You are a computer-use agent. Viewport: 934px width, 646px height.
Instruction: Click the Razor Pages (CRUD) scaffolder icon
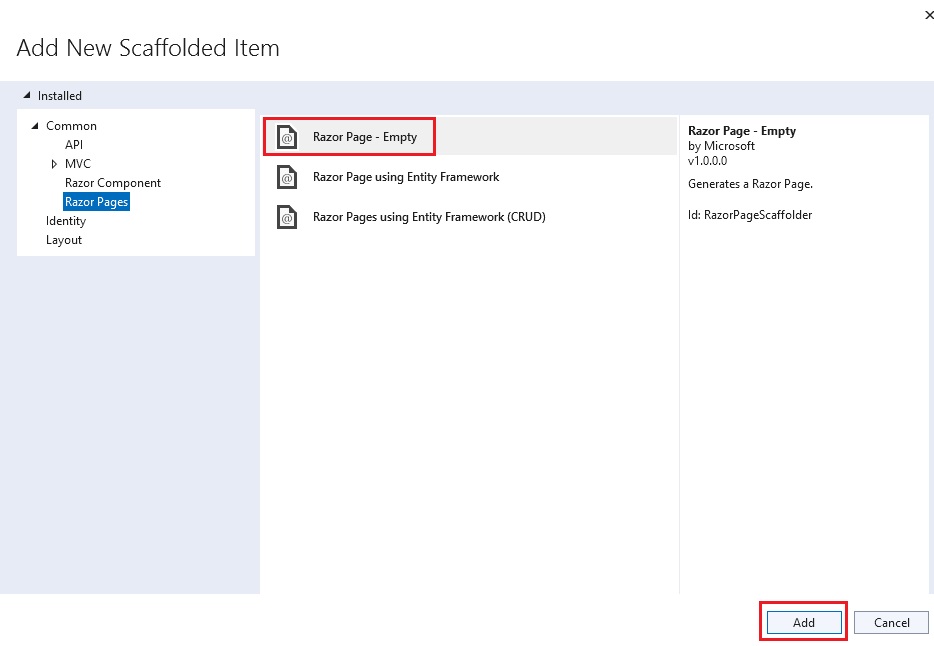(287, 217)
